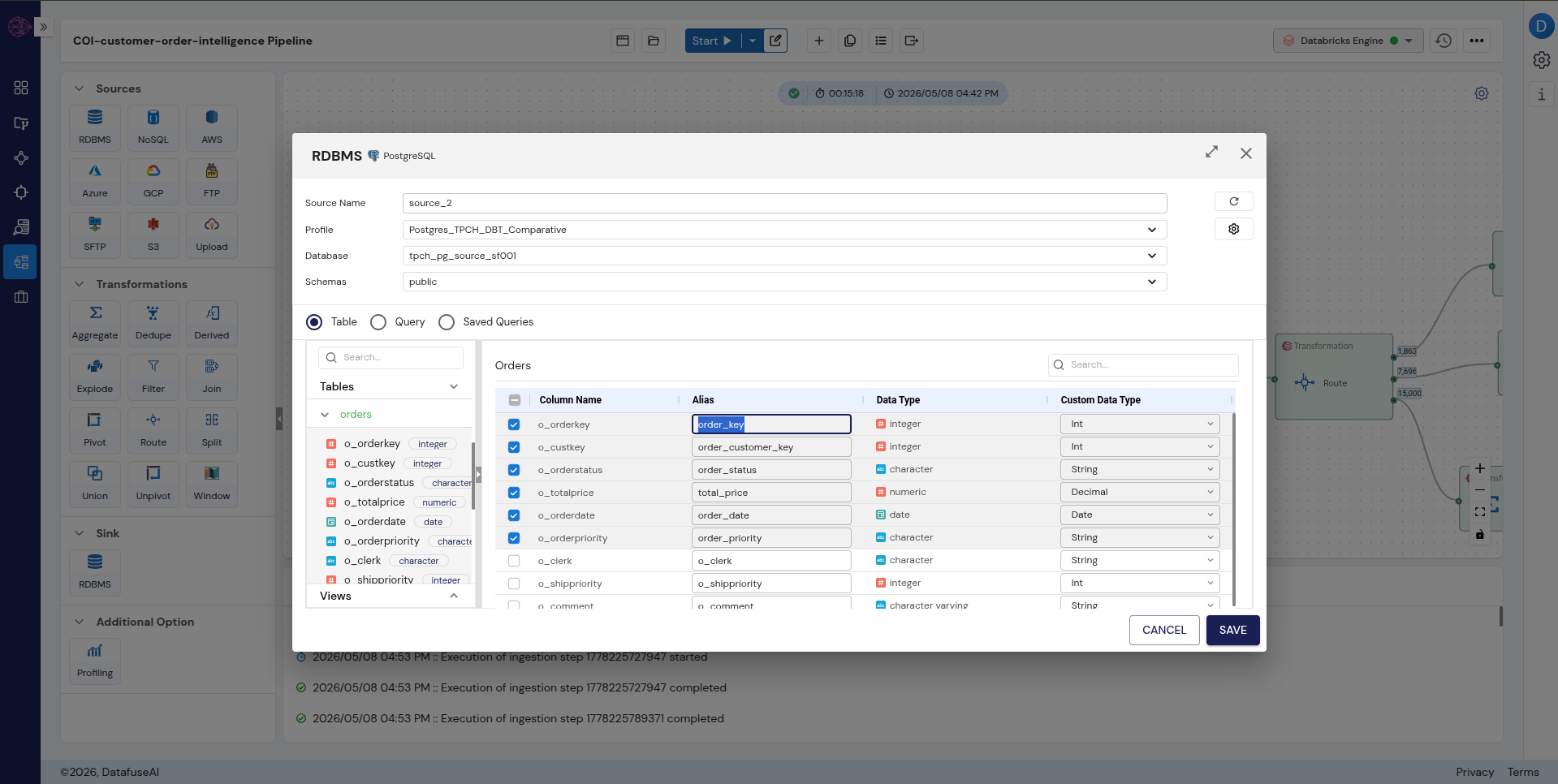The height and width of the screenshot is (784, 1558).
Task: Uncheck the o_orderstatus column checkbox
Action: click(x=514, y=470)
